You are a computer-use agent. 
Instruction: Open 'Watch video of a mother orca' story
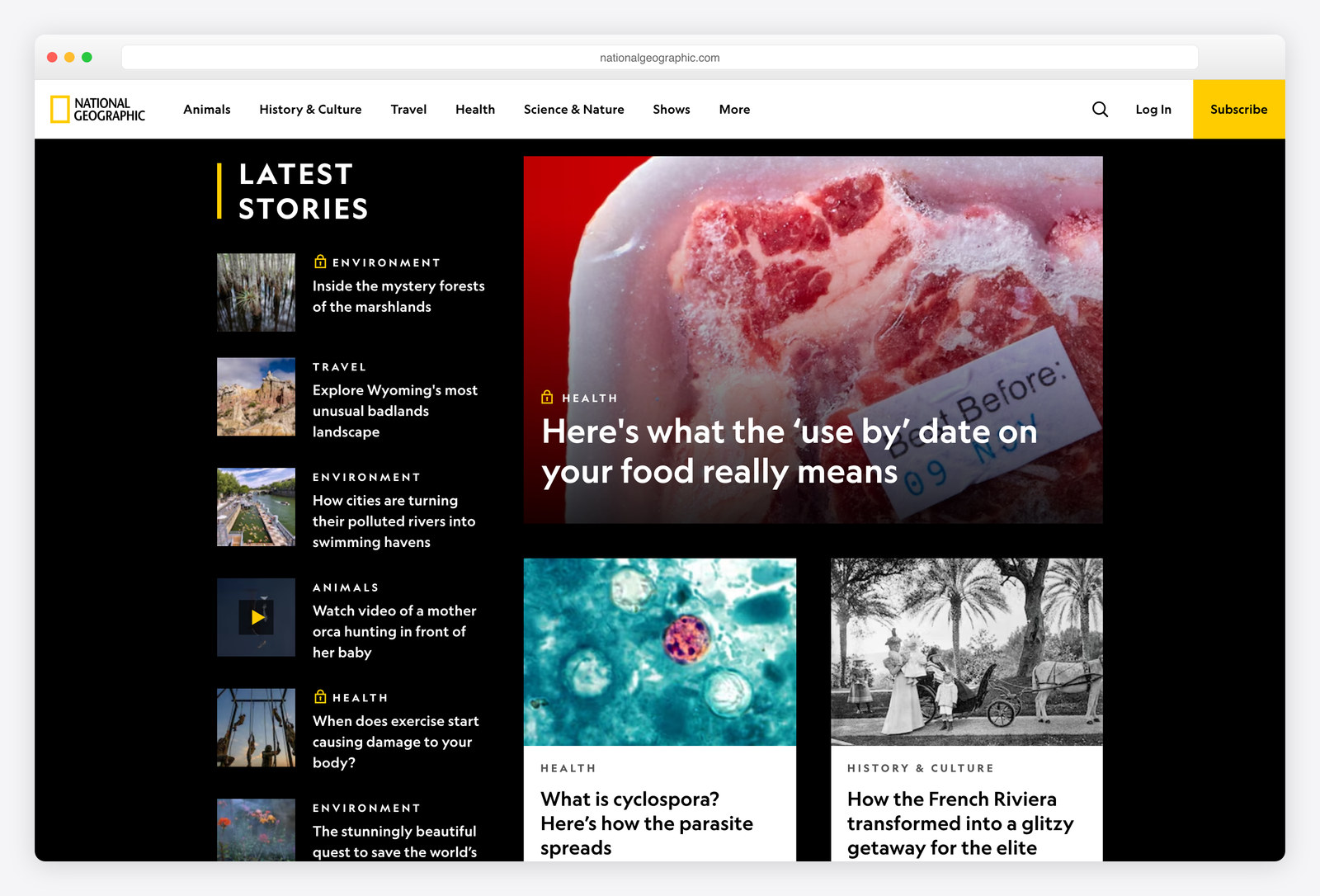click(394, 631)
